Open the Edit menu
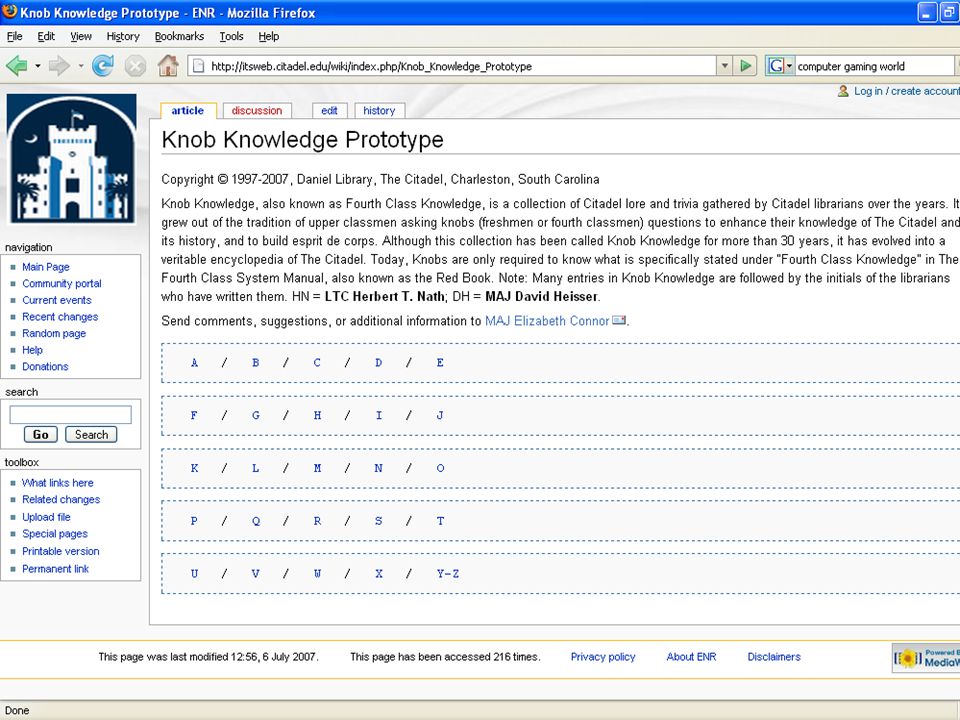 46,36
